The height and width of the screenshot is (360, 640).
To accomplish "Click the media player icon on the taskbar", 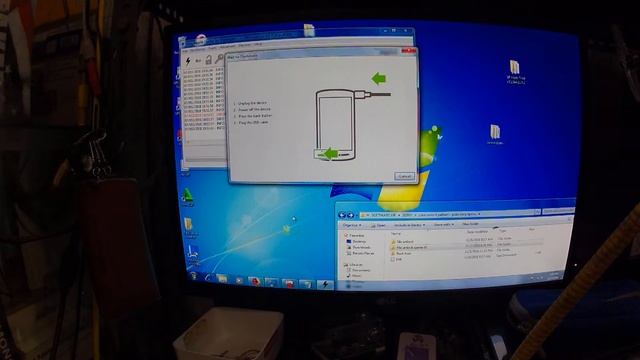I will pos(239,280).
